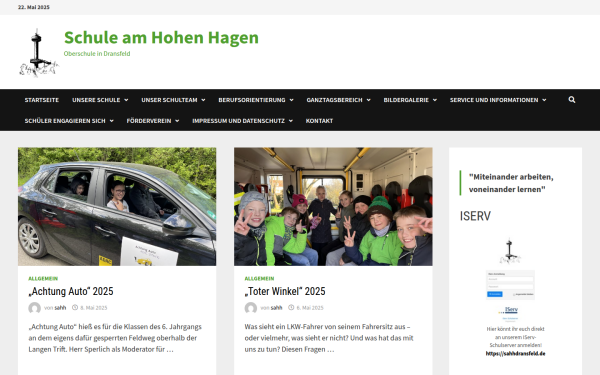
Task: Expand Service und Informationen submenu chevron
Action: (x=544, y=100)
